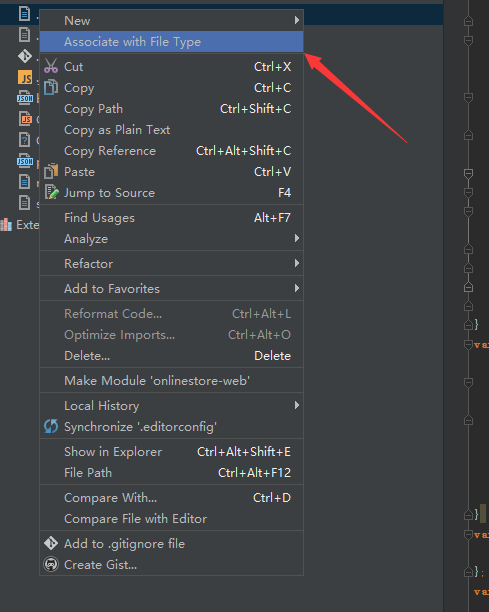The image size is (489, 612).
Task: Choose Compare With... entry
Action: click(171, 498)
